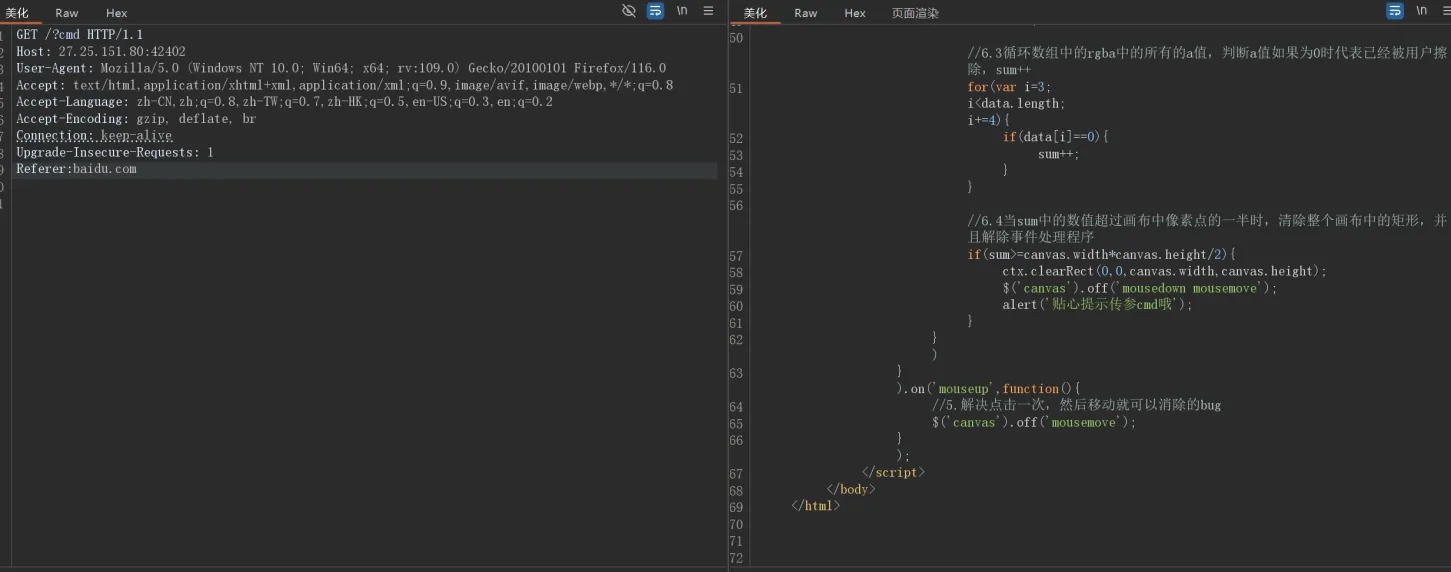The height and width of the screenshot is (572, 1451).
Task: Toggle line wrap icon in response pane
Action: pos(1395,11)
